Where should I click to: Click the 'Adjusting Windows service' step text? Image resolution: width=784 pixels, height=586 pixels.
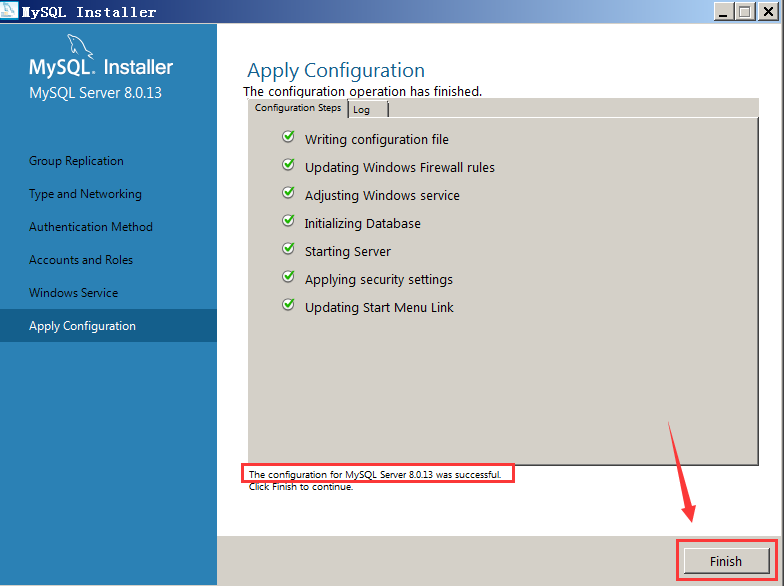[x=382, y=196]
